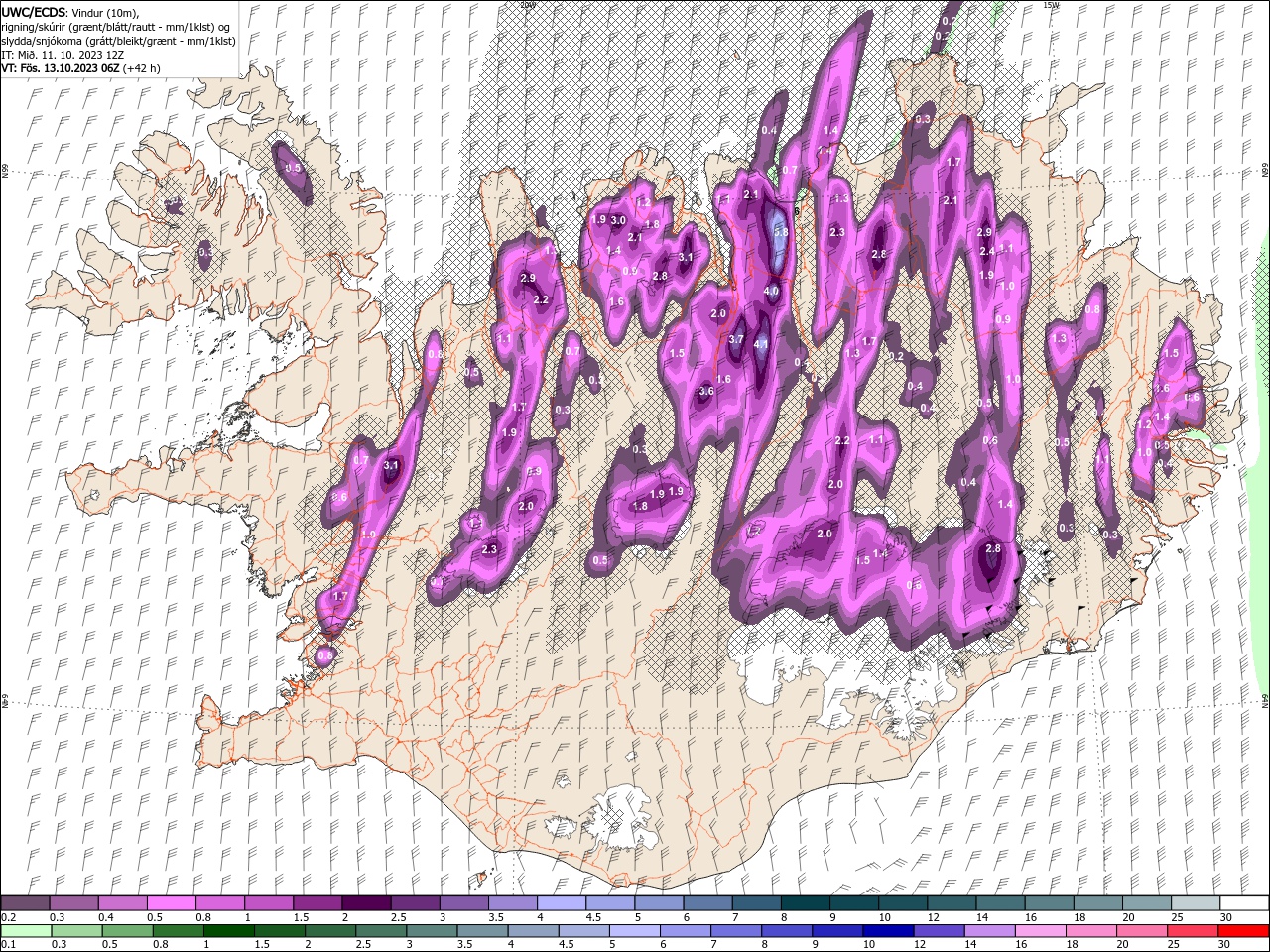Pick the pale gray swatch labeled 25 in snow legend
The image size is (1270, 952).
click(1196, 903)
